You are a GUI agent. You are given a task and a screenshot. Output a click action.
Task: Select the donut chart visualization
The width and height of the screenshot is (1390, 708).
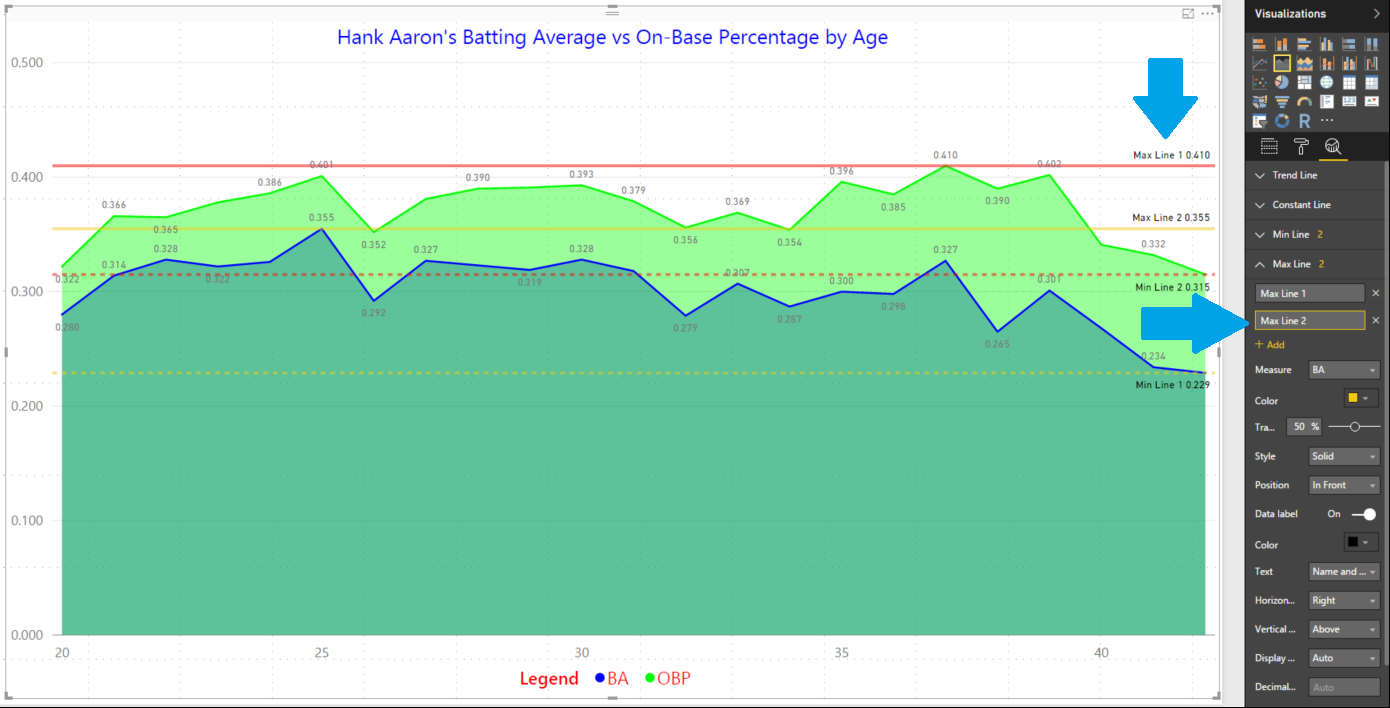click(x=1281, y=120)
